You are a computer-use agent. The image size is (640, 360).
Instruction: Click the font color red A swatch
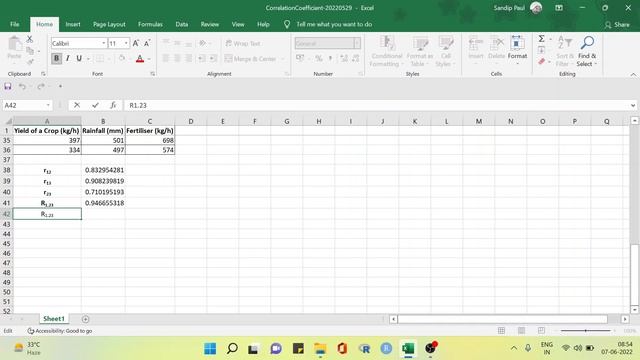(140, 59)
